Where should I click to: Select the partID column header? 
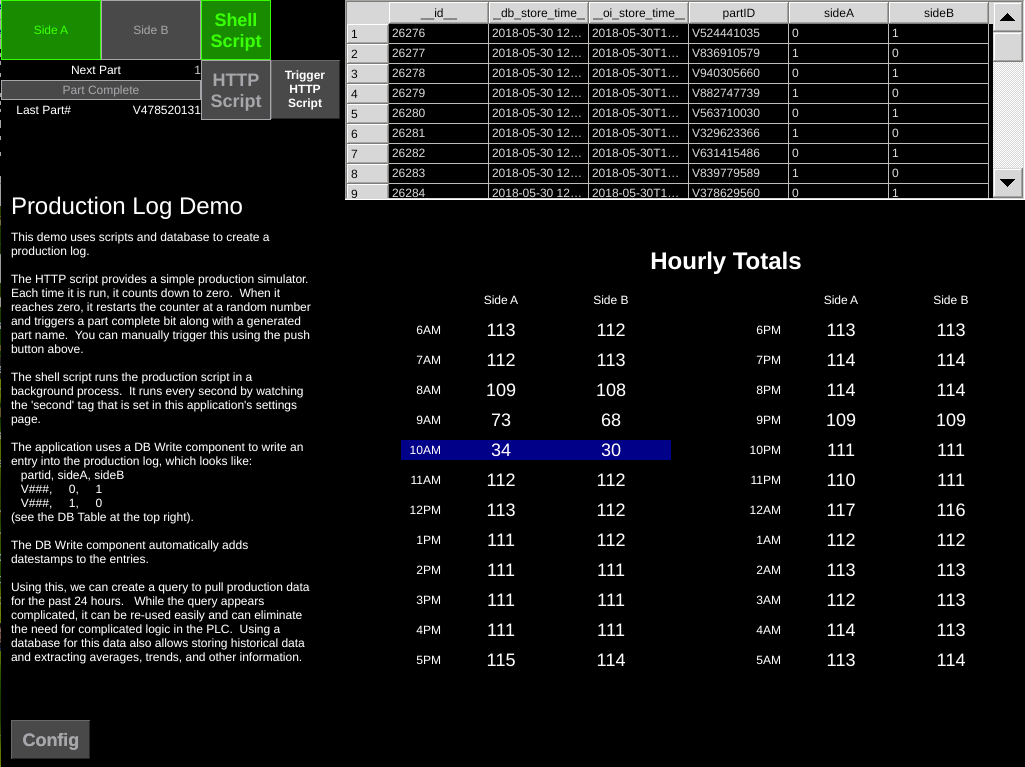[738, 13]
